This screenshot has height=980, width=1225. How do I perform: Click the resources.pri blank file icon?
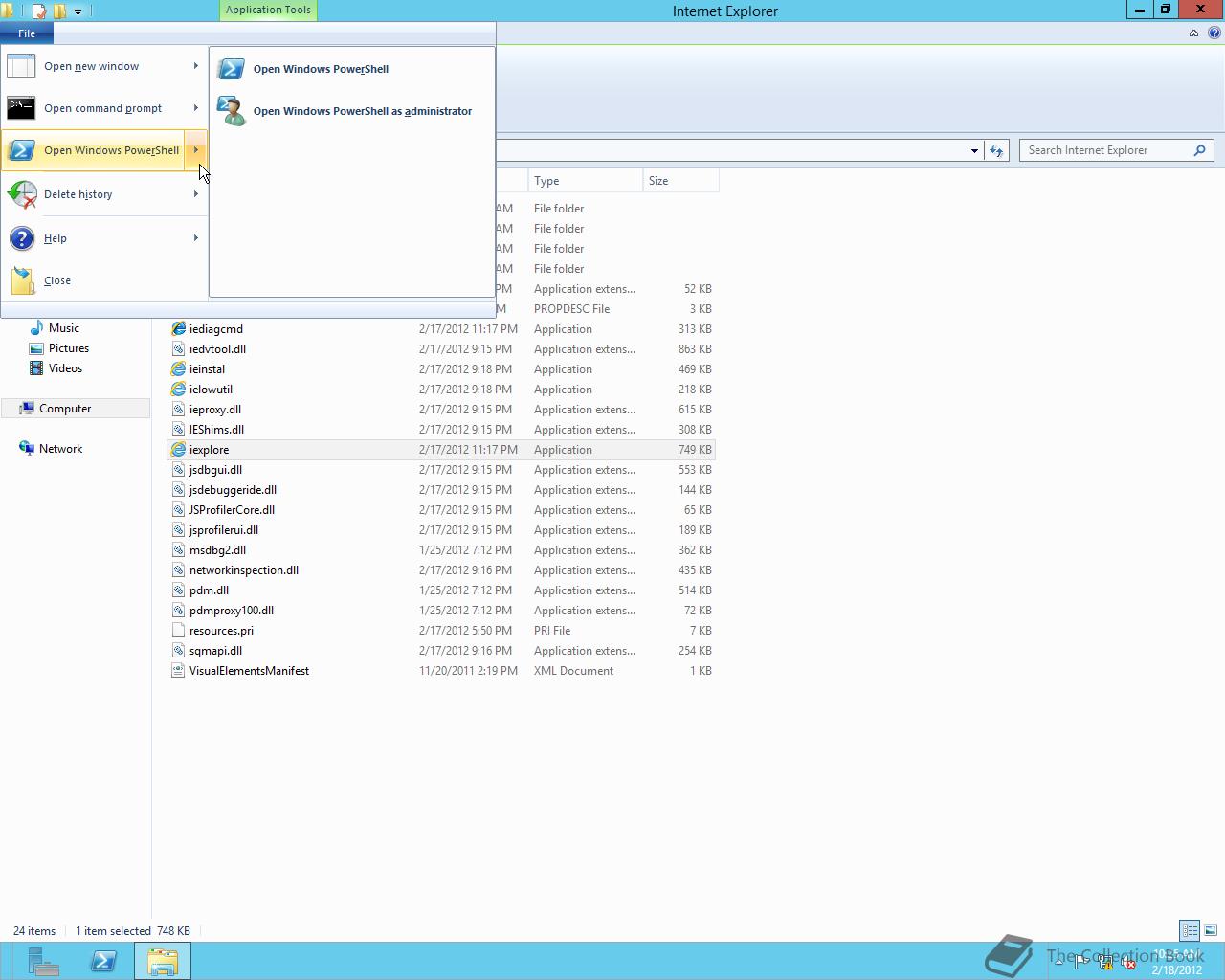click(x=178, y=631)
